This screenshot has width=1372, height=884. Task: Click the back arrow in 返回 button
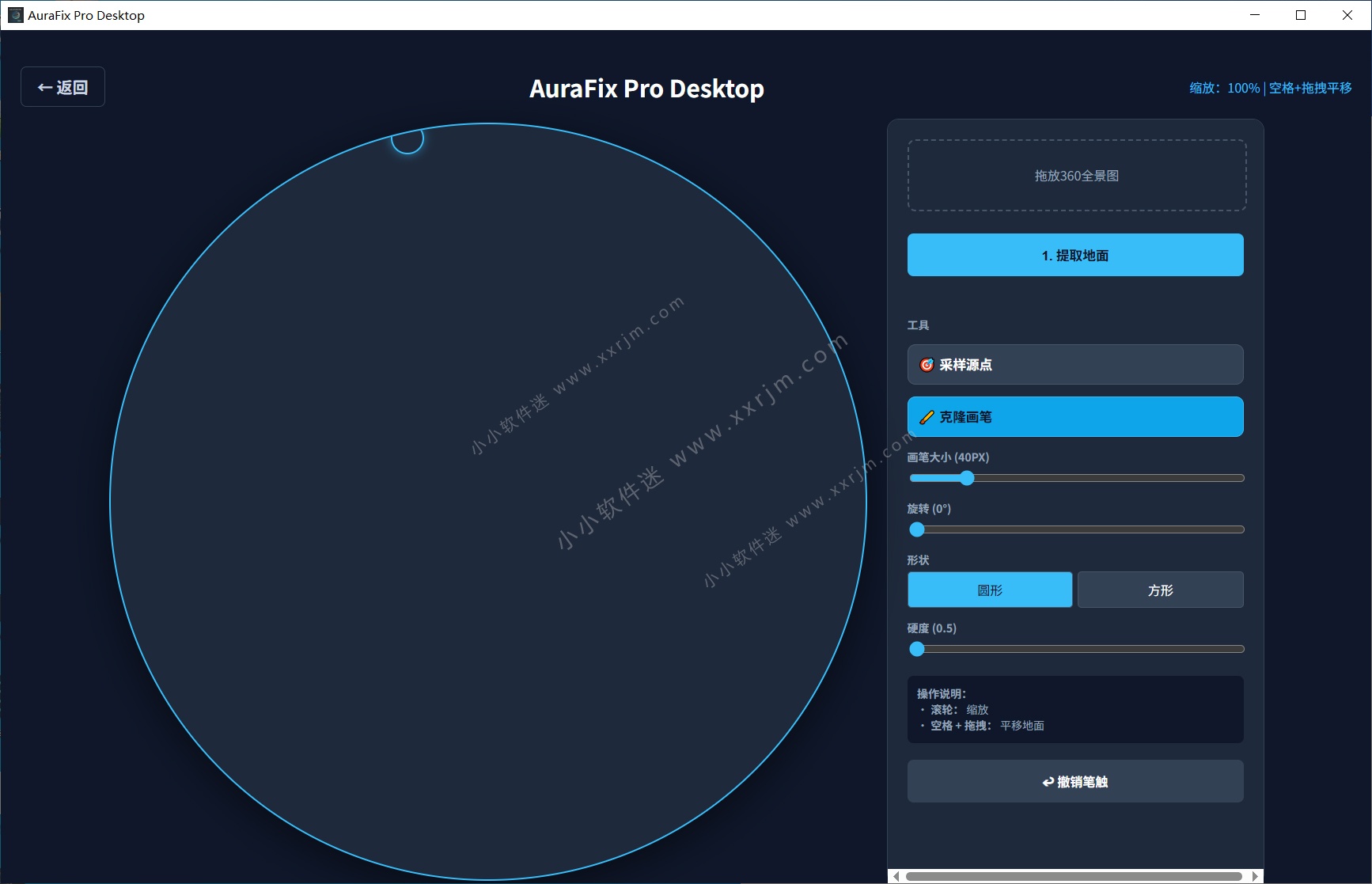point(44,86)
